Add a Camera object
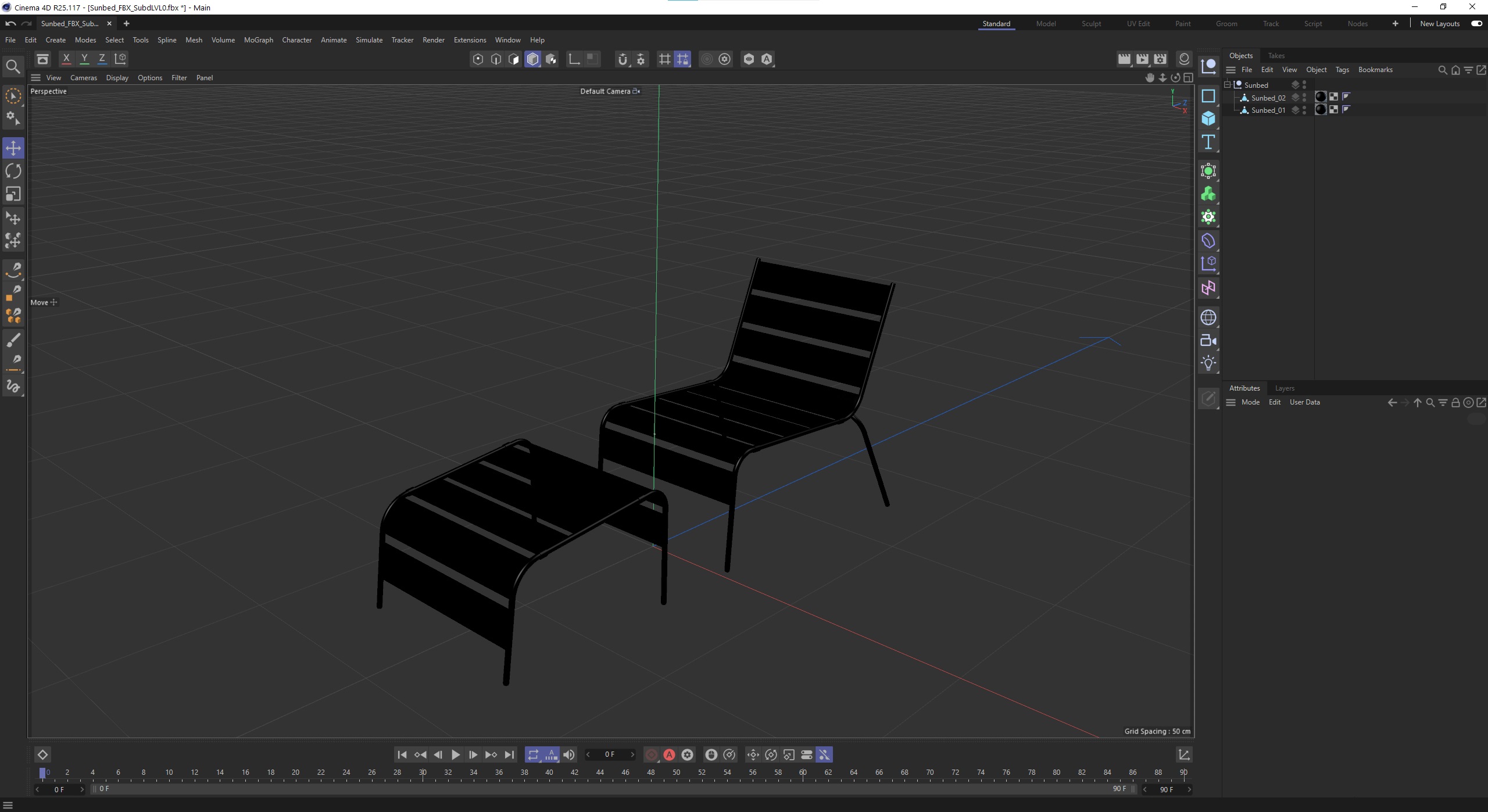This screenshot has width=1488, height=812. tap(1208, 341)
